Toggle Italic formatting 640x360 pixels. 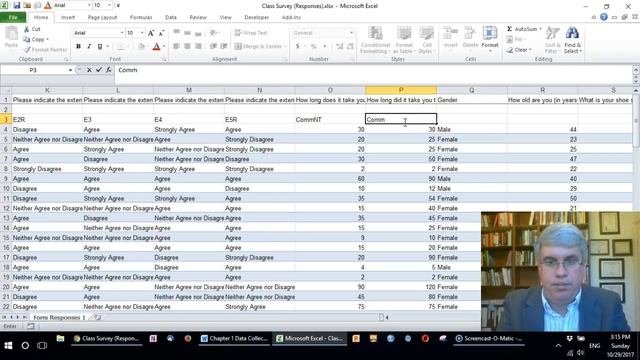tap(89, 47)
